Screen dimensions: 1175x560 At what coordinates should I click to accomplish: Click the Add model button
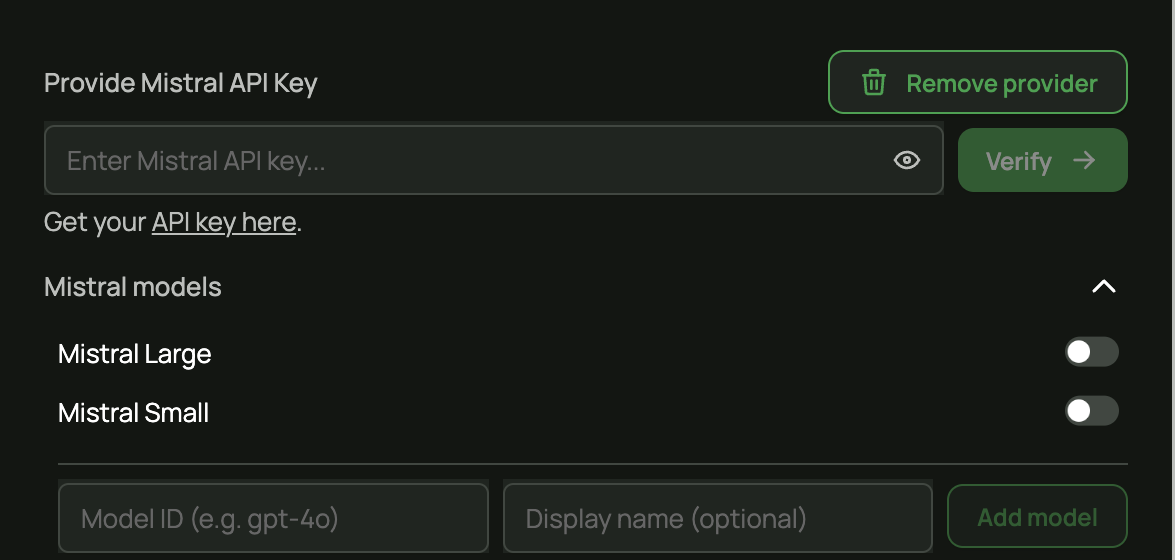click(x=1037, y=517)
